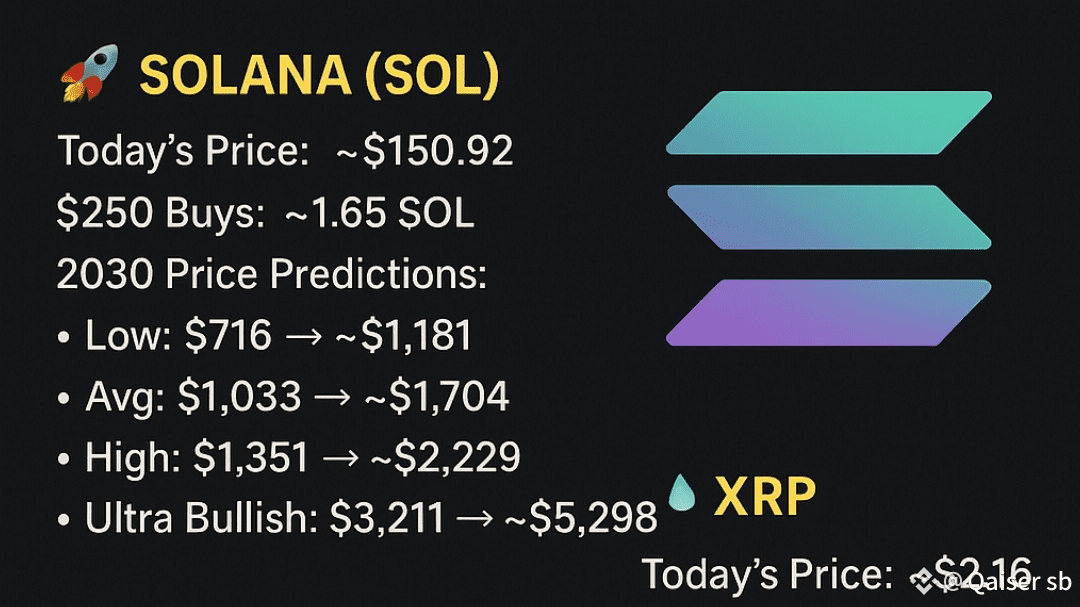The image size is (1080, 607).
Task: Click the ~$150.92 price value
Action: point(425,151)
